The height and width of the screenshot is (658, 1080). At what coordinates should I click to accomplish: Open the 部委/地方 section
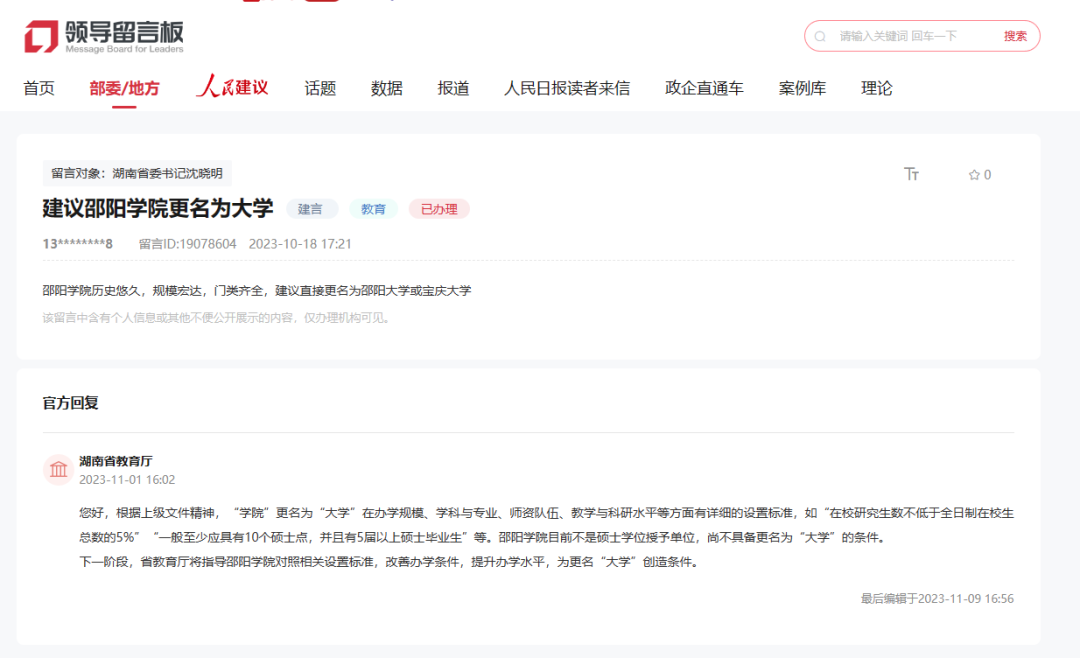click(x=123, y=88)
